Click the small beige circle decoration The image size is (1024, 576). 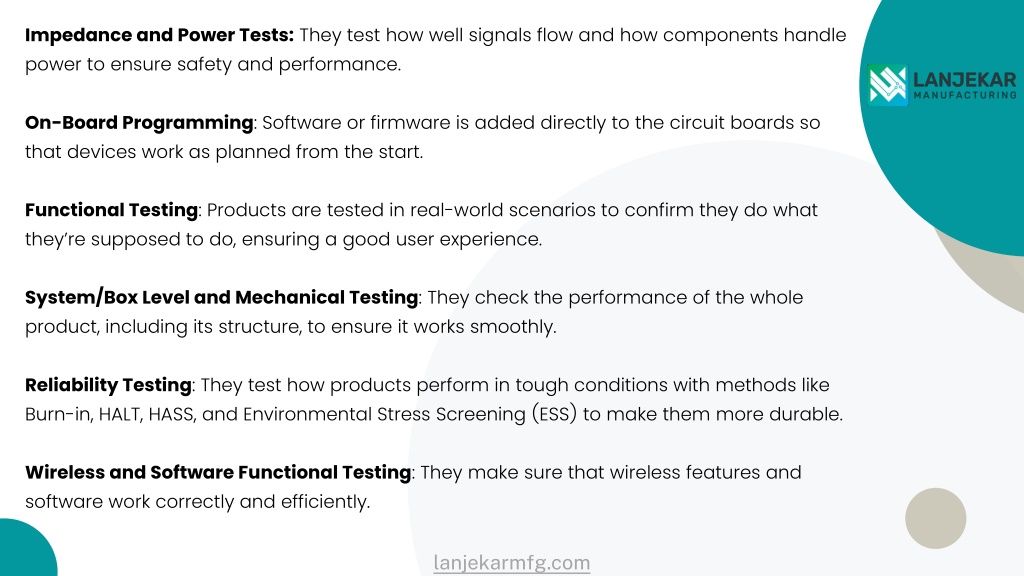935,518
